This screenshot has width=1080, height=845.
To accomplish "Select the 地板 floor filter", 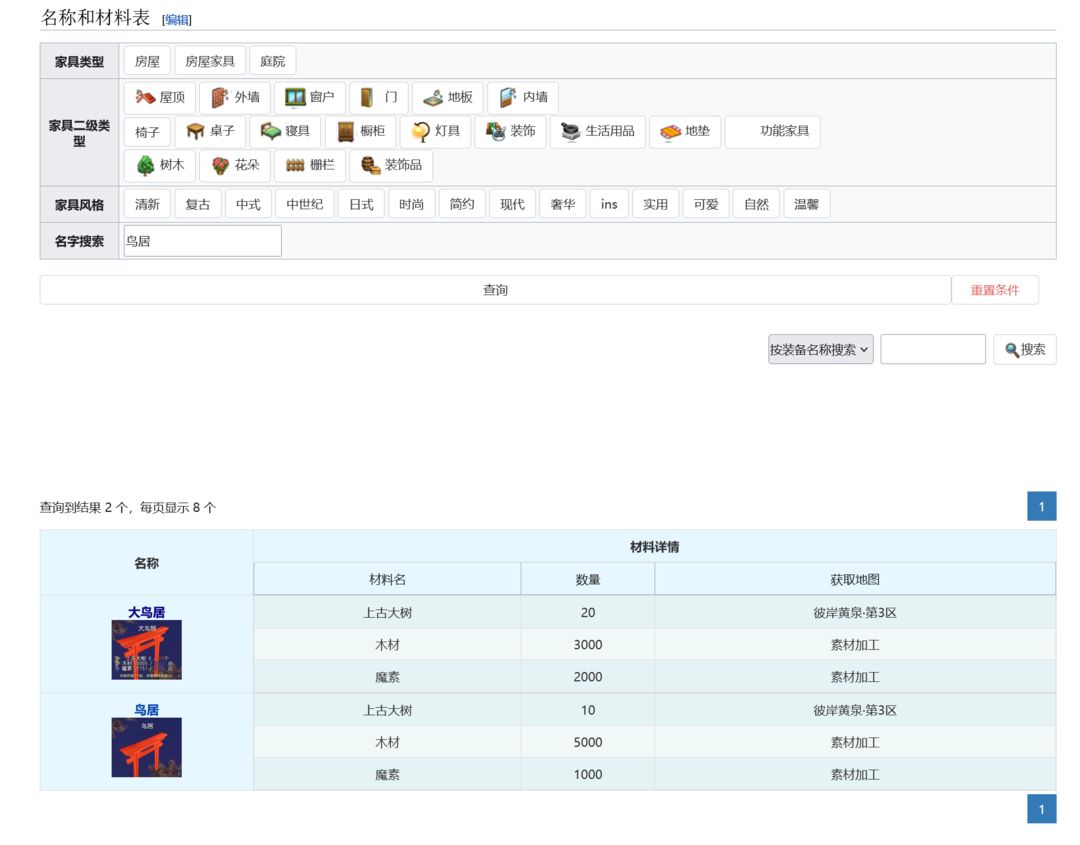I will [x=448, y=97].
